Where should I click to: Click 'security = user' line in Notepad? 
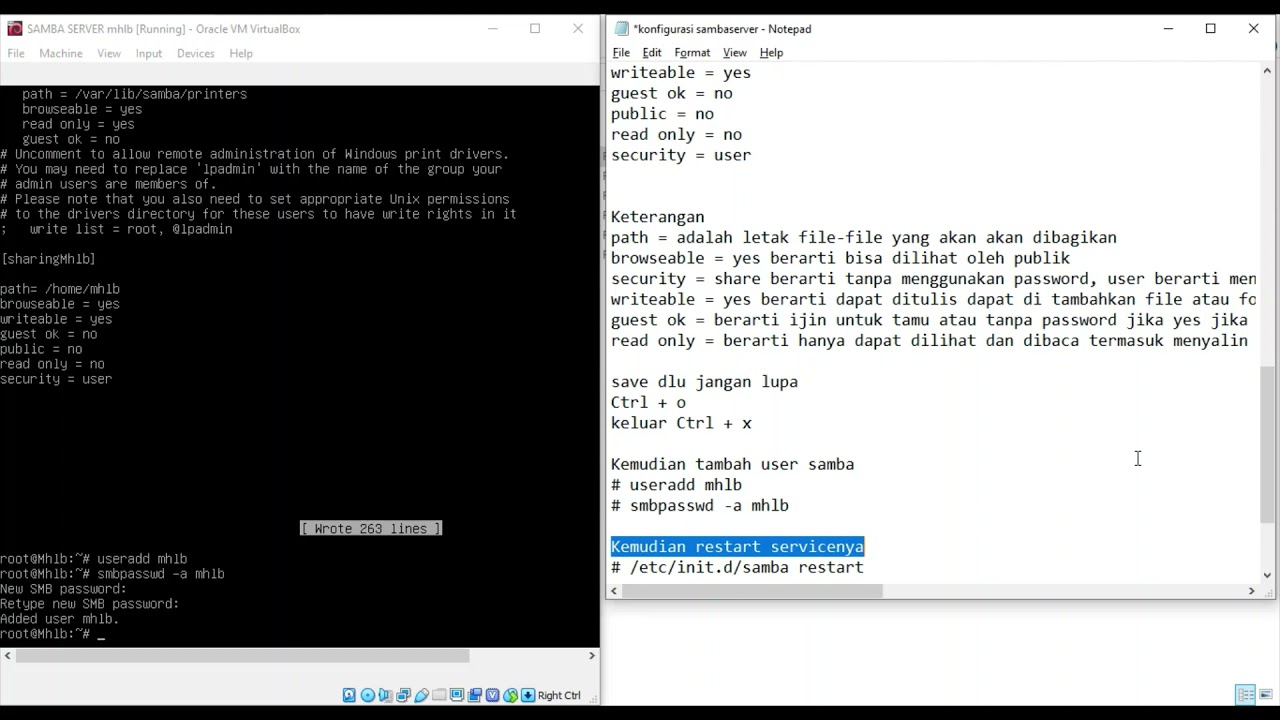pos(681,155)
